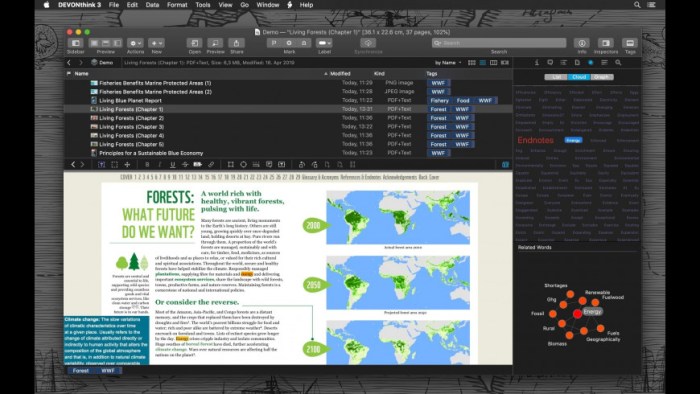Screen dimensions: 700x394
Task: Click the Endnotes word in cloud
Action: [x=535, y=140]
